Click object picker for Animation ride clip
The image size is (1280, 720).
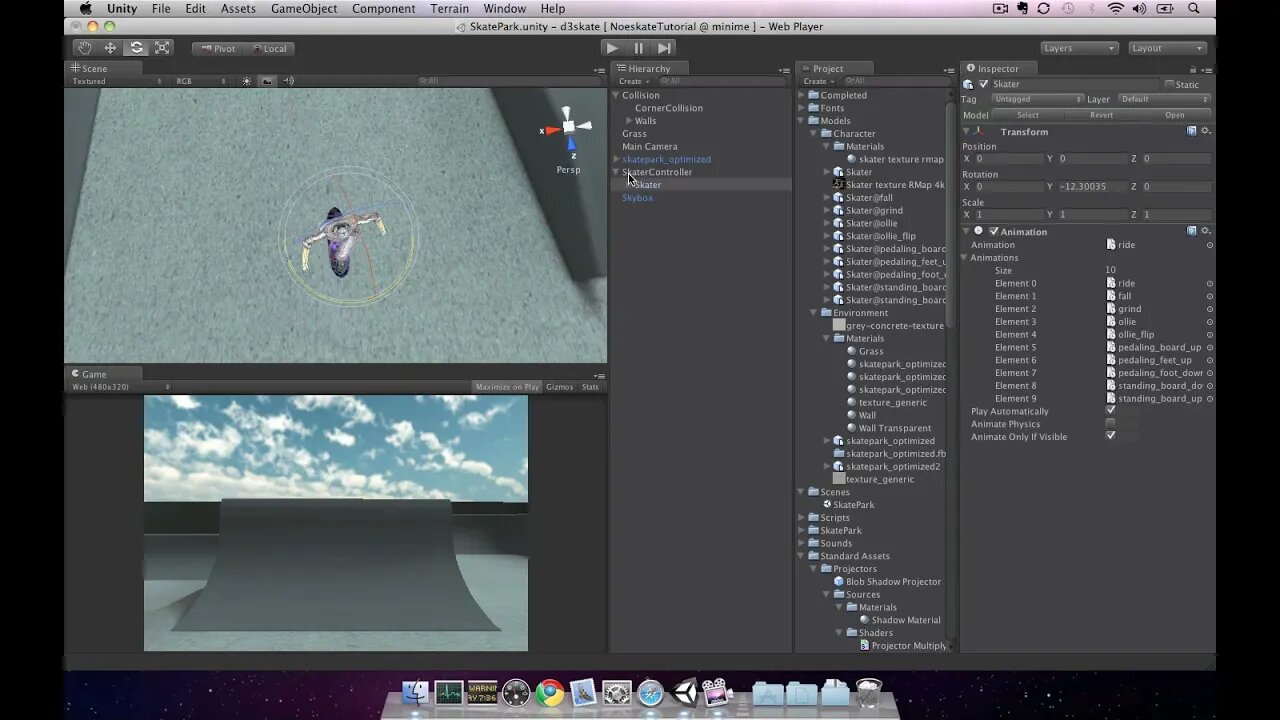tap(1210, 245)
